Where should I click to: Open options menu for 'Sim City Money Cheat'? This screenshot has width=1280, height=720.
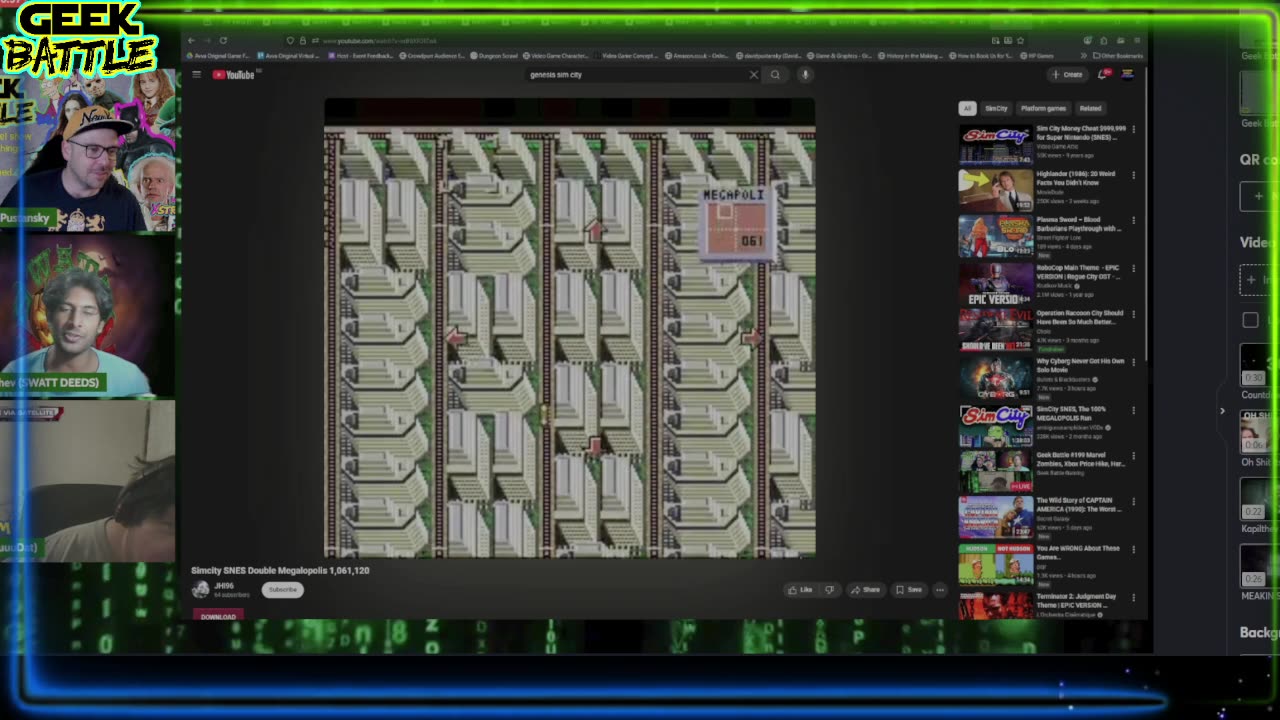[1133, 130]
